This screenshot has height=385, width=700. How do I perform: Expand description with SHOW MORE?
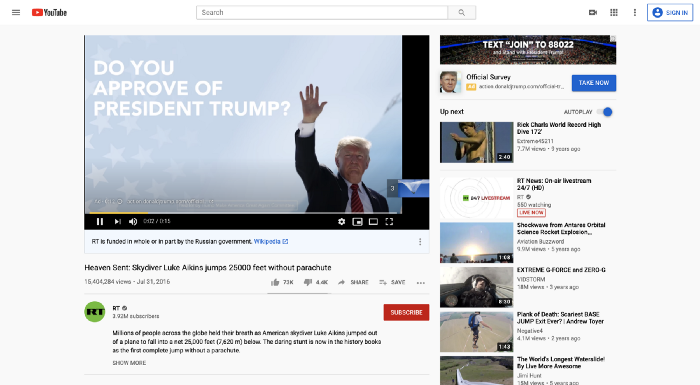(x=129, y=363)
